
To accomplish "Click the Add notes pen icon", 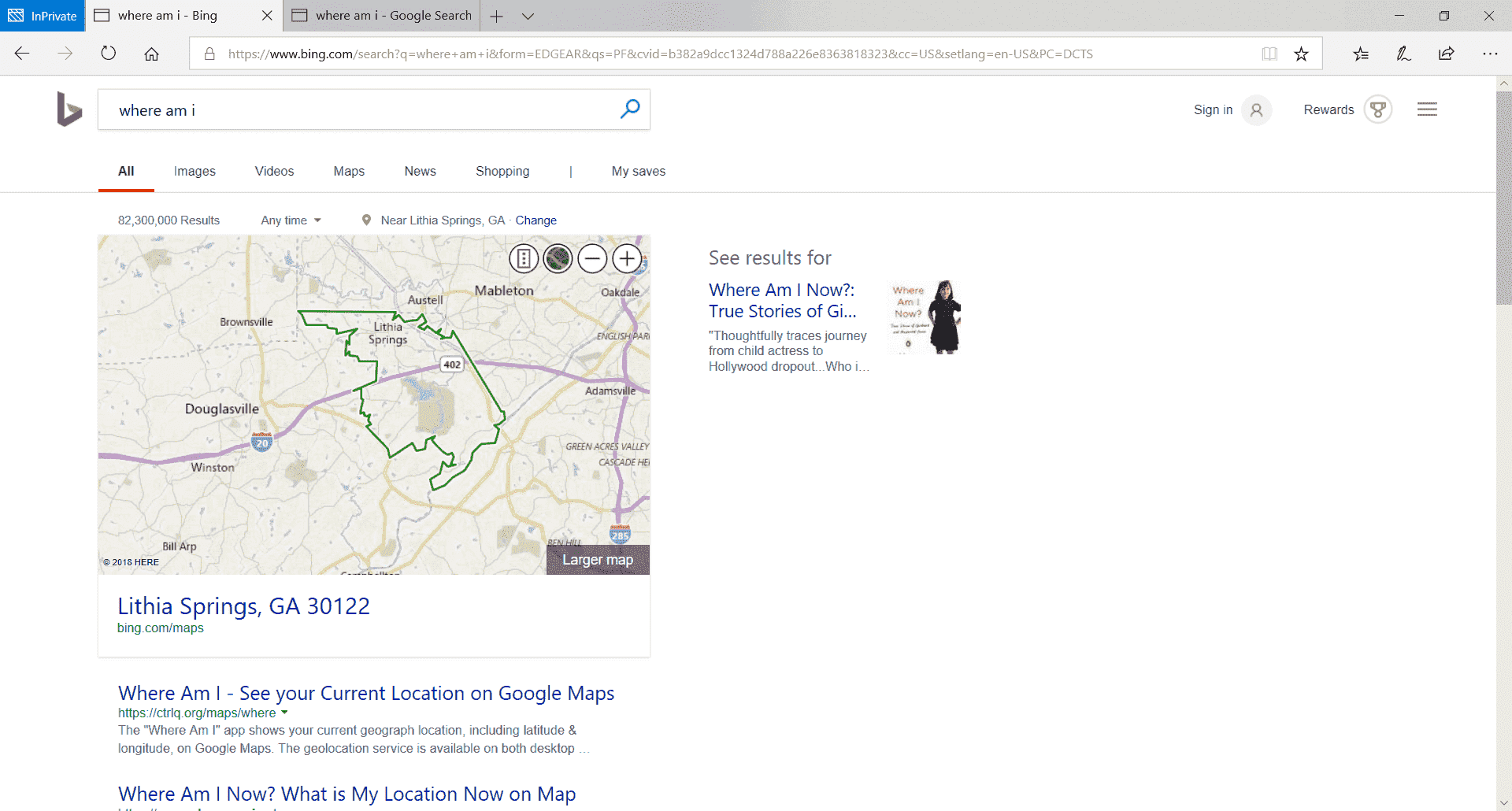I will click(x=1403, y=54).
